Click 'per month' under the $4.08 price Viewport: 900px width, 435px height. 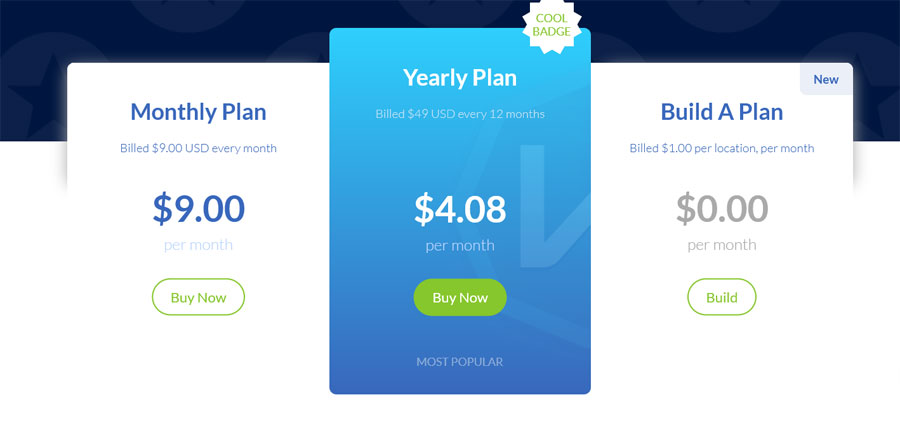tap(460, 246)
